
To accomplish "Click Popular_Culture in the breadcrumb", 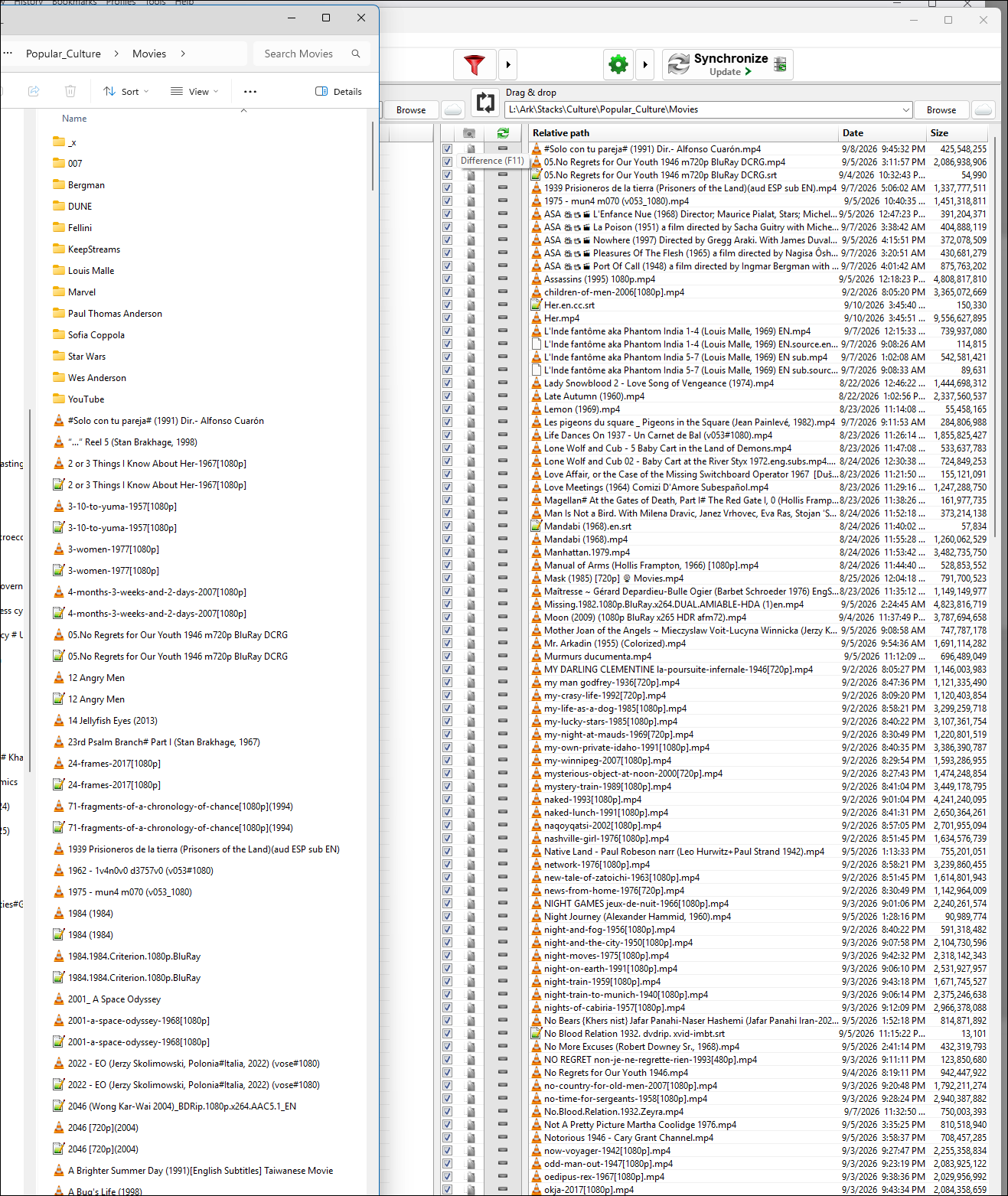I will pos(64,54).
